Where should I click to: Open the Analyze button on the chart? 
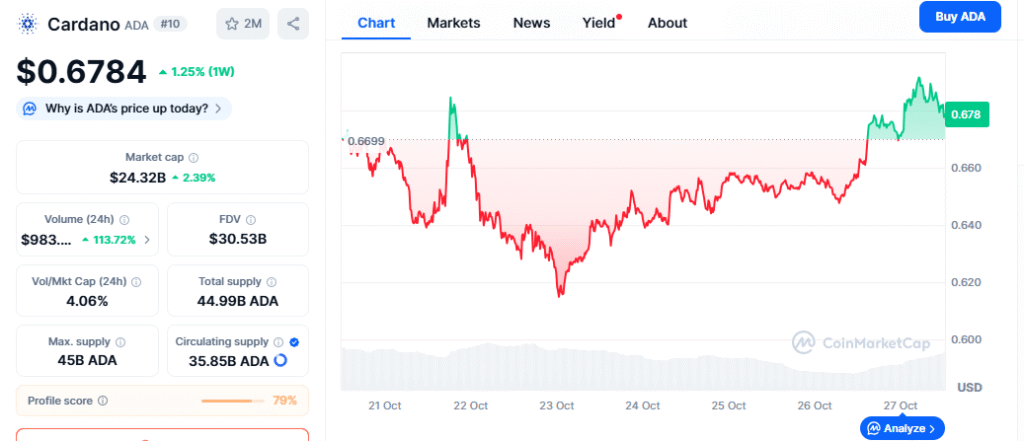click(x=902, y=428)
